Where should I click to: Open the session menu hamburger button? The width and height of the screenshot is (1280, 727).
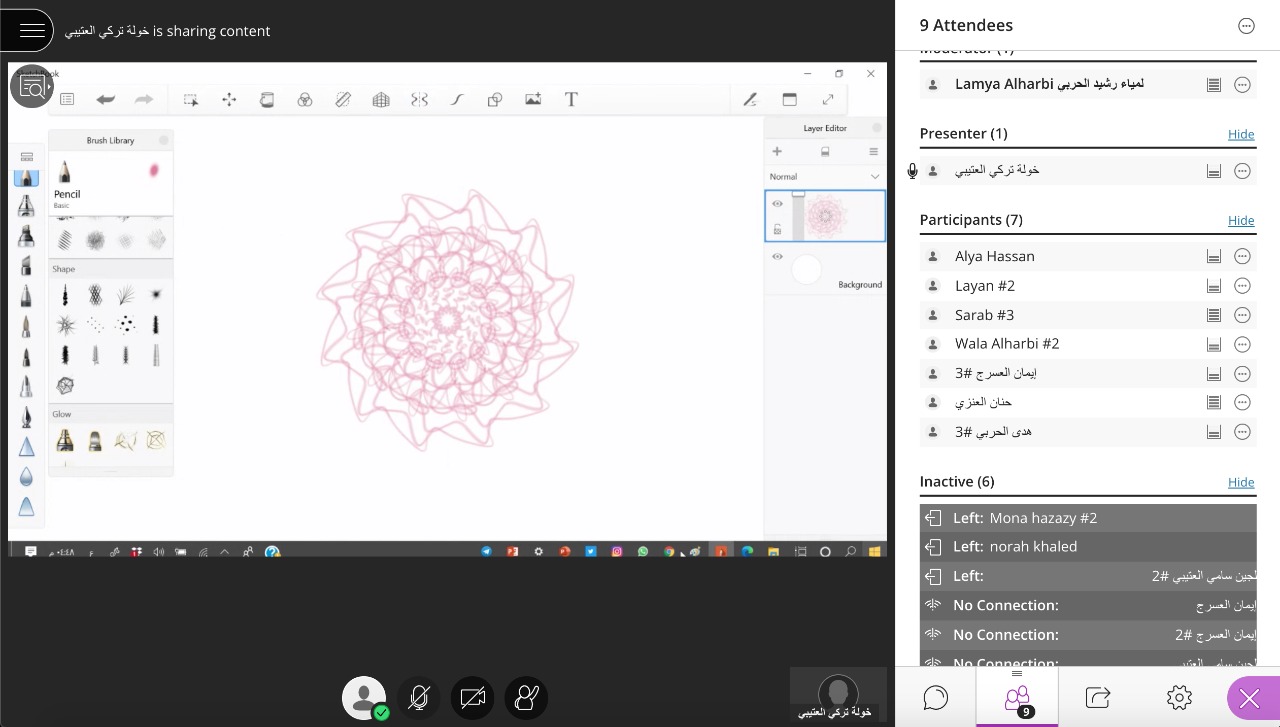[x=32, y=30]
